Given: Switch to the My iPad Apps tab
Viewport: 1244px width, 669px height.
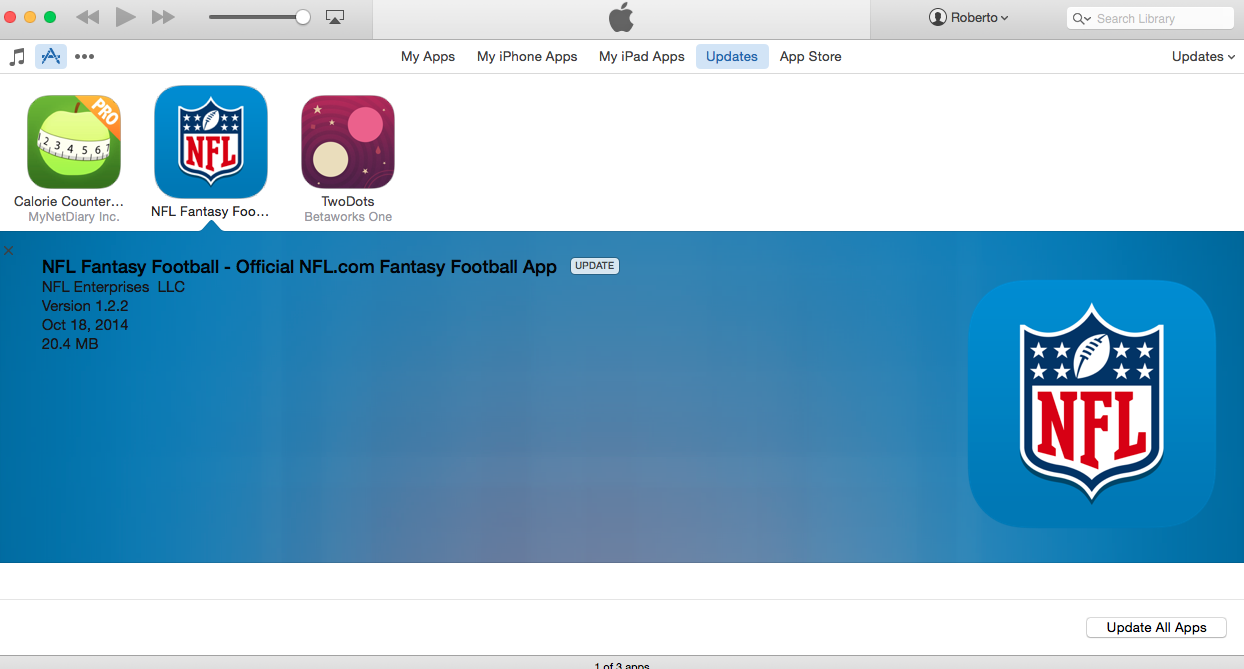Looking at the screenshot, I should point(642,56).
